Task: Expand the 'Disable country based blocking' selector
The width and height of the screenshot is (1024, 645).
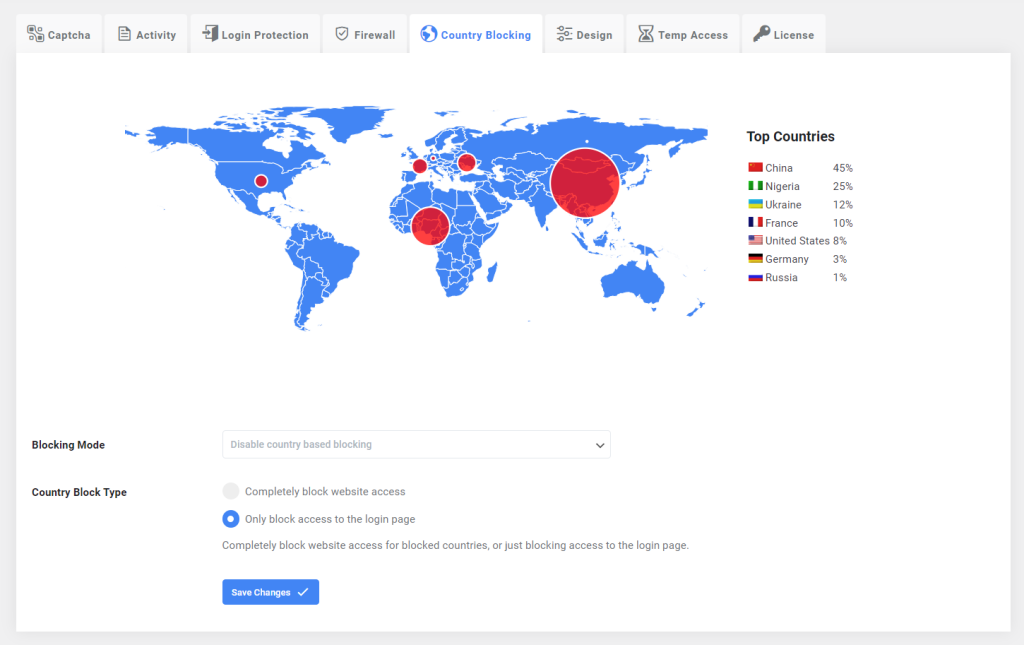Action: [x=416, y=444]
